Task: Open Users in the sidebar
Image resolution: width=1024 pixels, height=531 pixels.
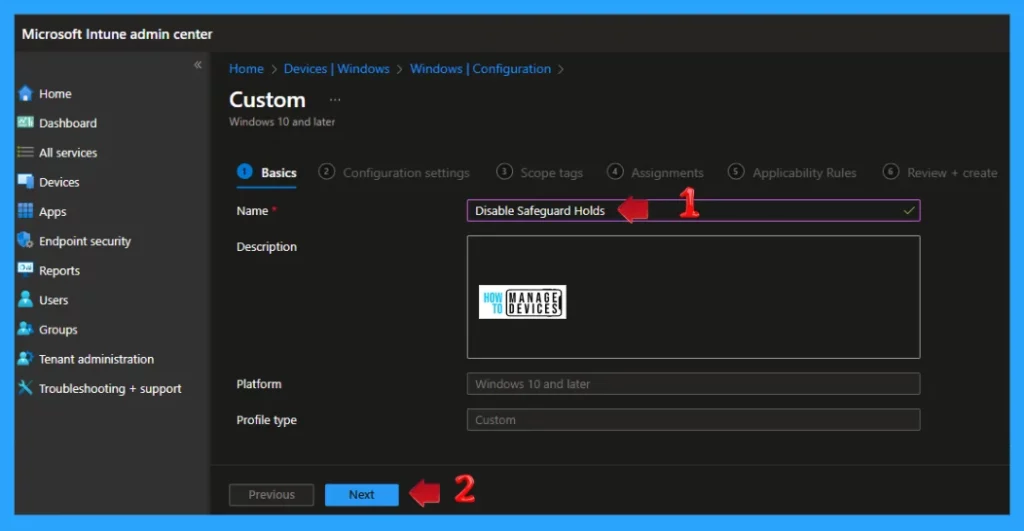Action: (x=54, y=300)
